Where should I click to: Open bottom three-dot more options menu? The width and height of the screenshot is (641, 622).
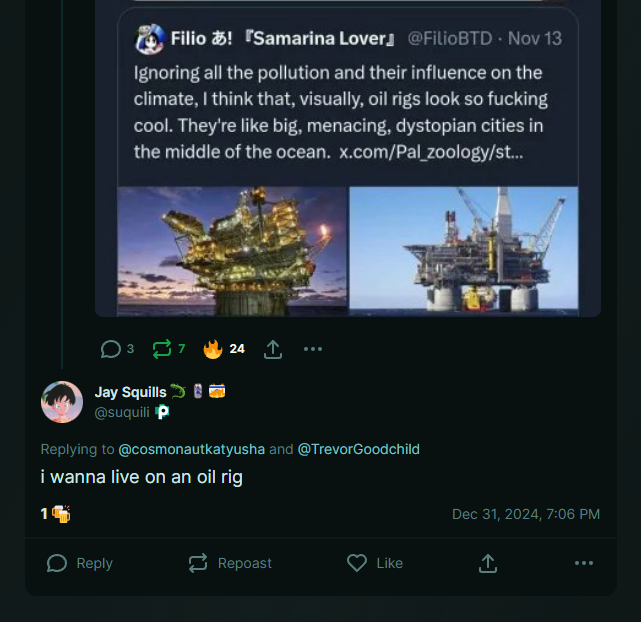tap(584, 563)
